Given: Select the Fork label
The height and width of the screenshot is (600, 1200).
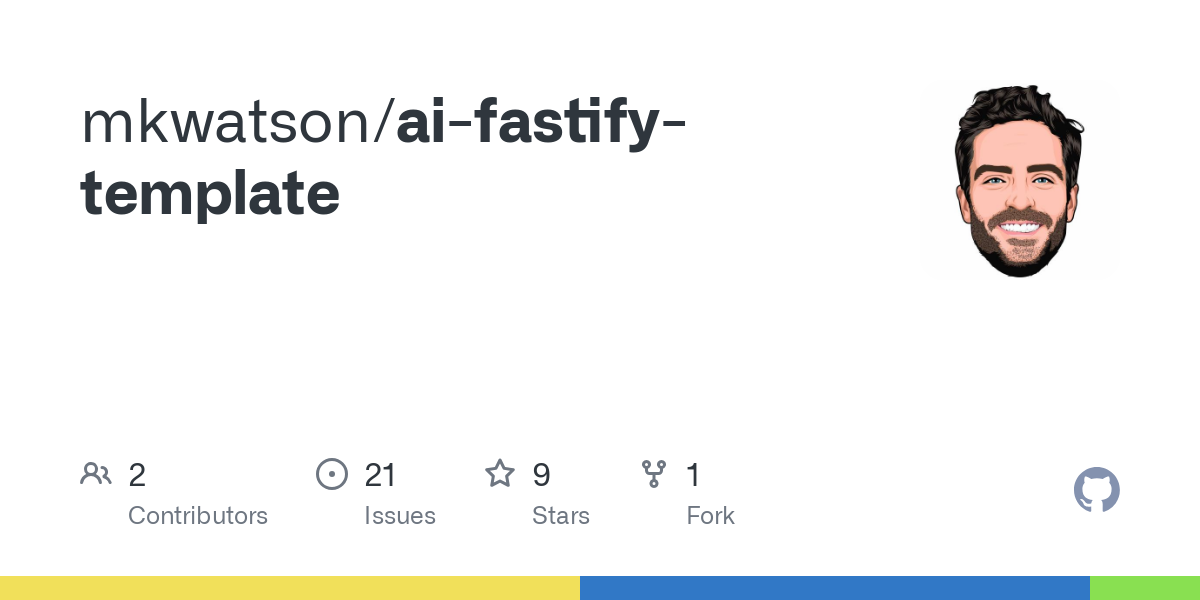Looking at the screenshot, I should (711, 516).
